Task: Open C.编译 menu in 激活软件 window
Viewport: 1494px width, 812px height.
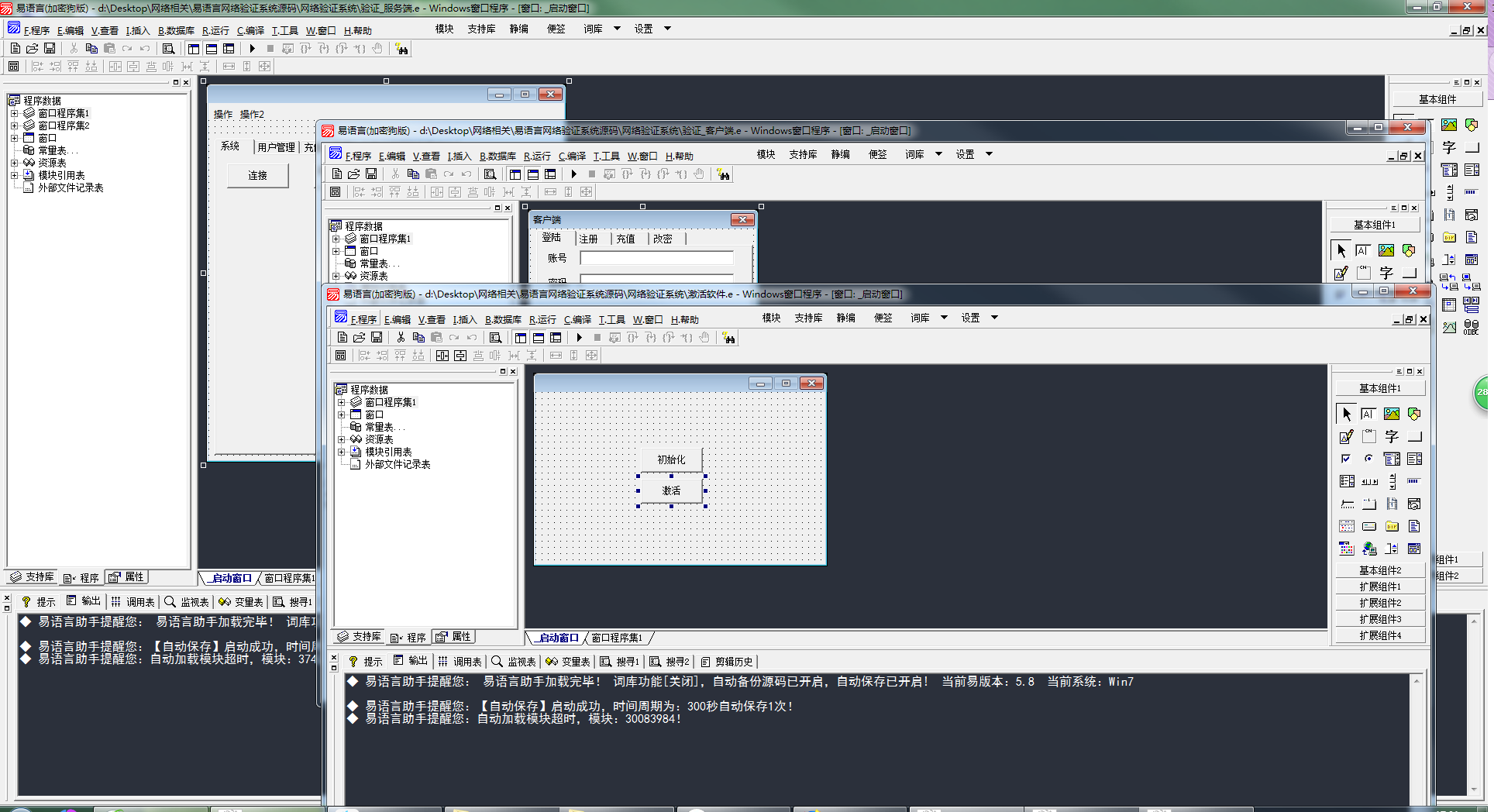Action: pos(577,319)
